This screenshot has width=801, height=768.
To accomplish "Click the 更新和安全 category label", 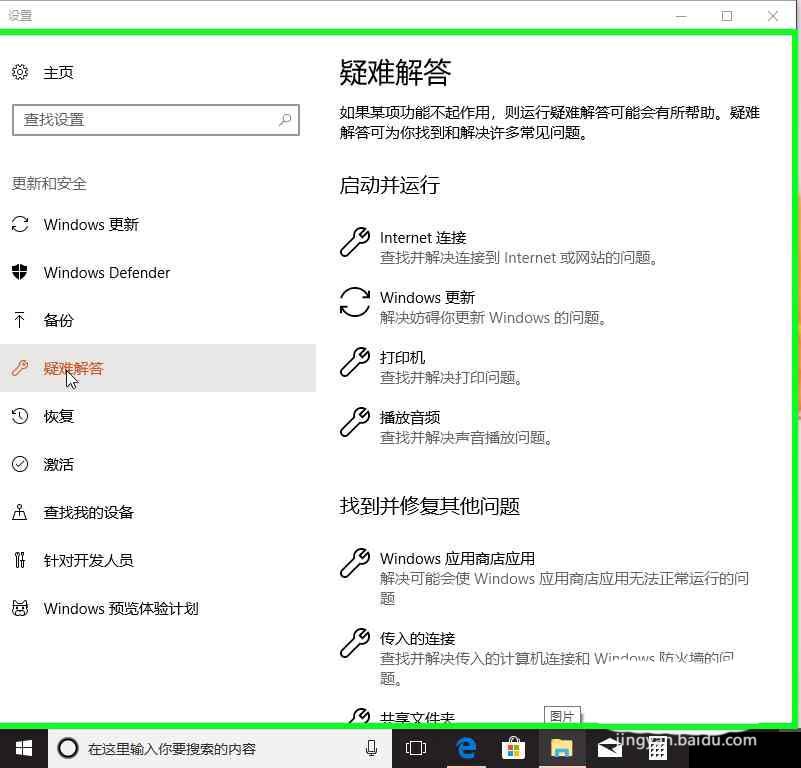I will [49, 183].
